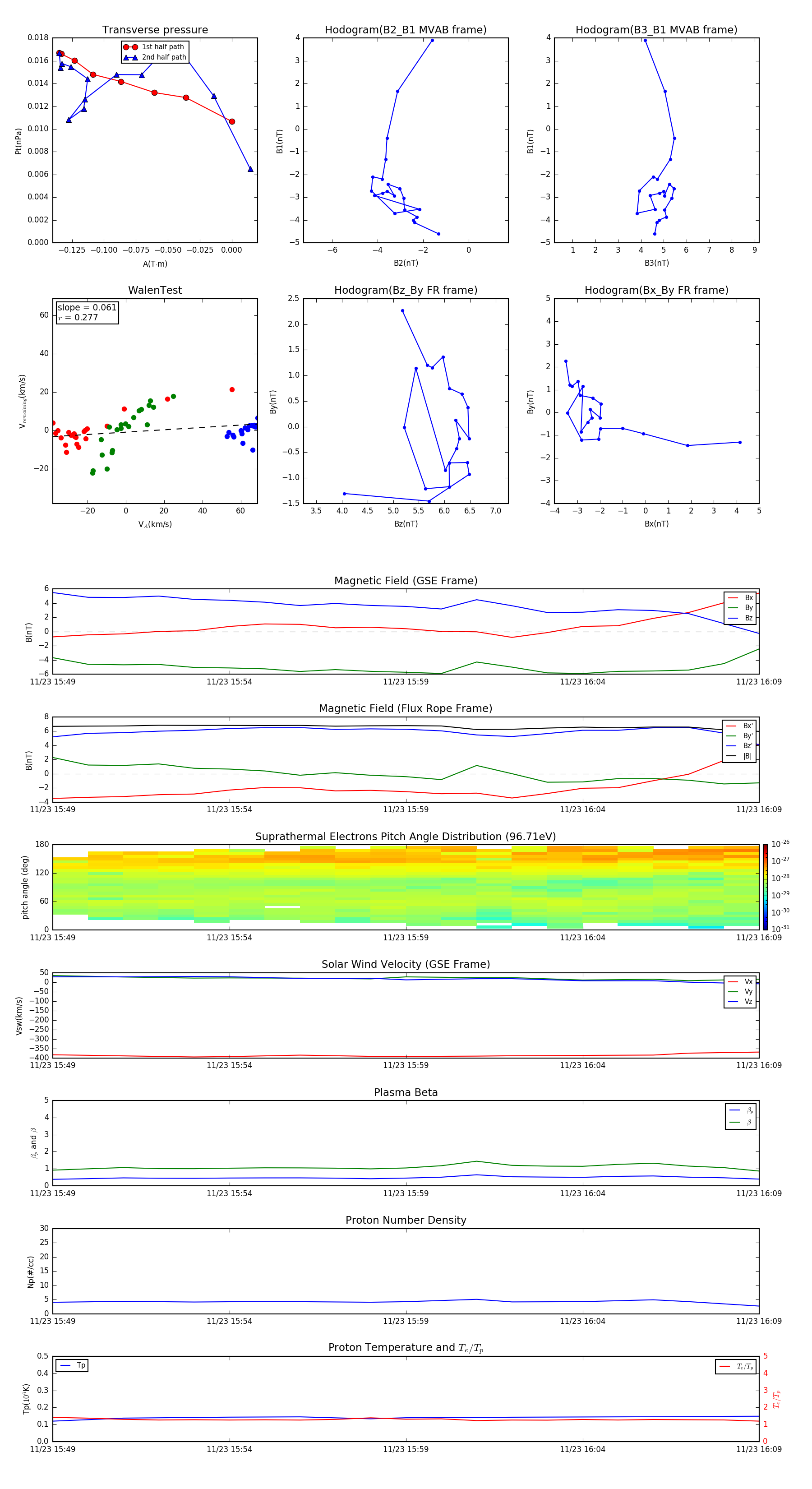Screen dimensions: 812x1489
Task: Click the 'Np(#/cc)' axis label
Action: coord(31,1272)
